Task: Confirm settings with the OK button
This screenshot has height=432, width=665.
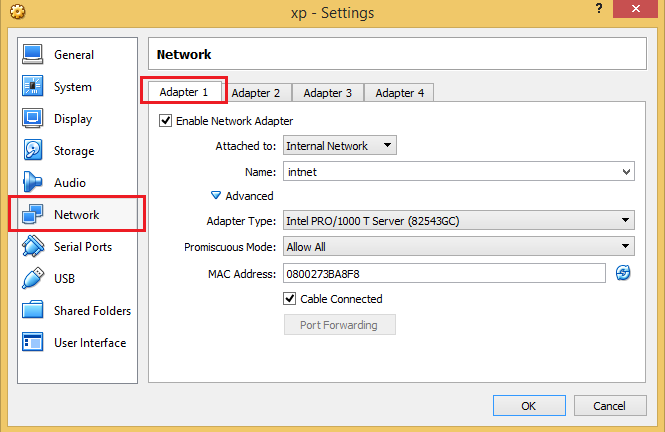Action: click(529, 406)
